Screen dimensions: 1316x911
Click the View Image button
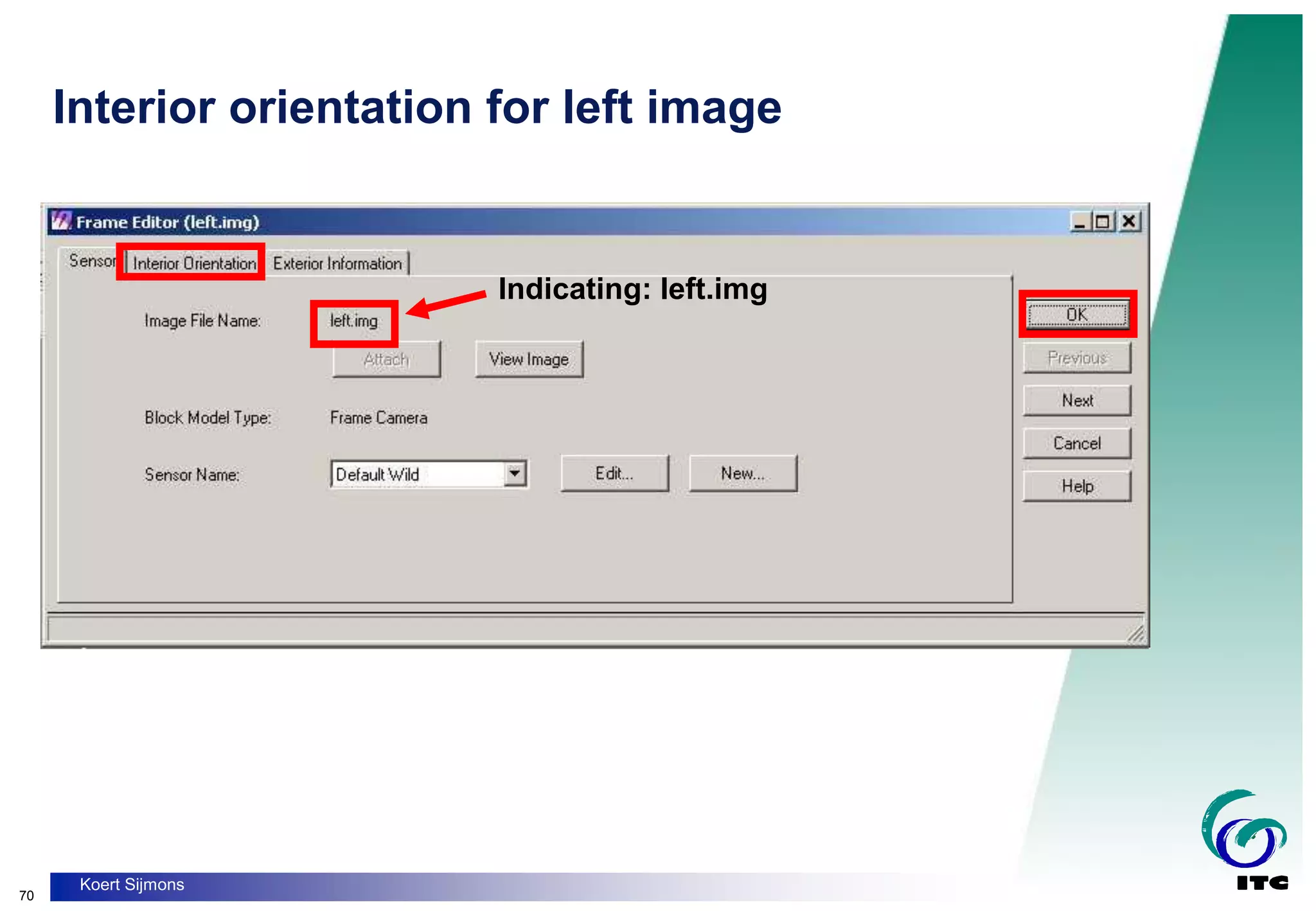pos(529,359)
